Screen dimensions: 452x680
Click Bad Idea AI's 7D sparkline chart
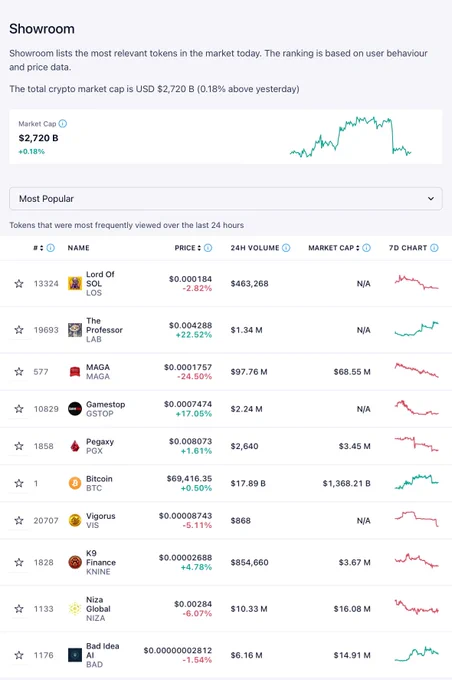pyautogui.click(x=416, y=654)
